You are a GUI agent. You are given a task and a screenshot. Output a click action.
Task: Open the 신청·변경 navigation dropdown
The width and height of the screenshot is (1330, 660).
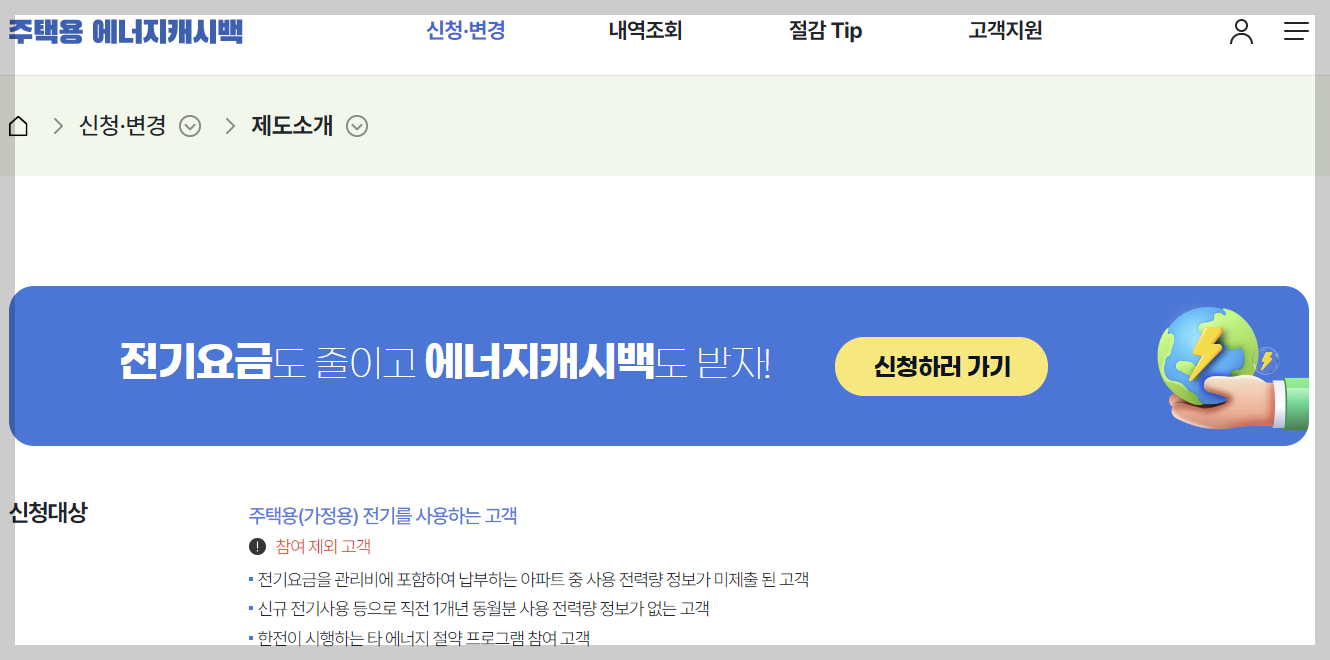(x=466, y=31)
